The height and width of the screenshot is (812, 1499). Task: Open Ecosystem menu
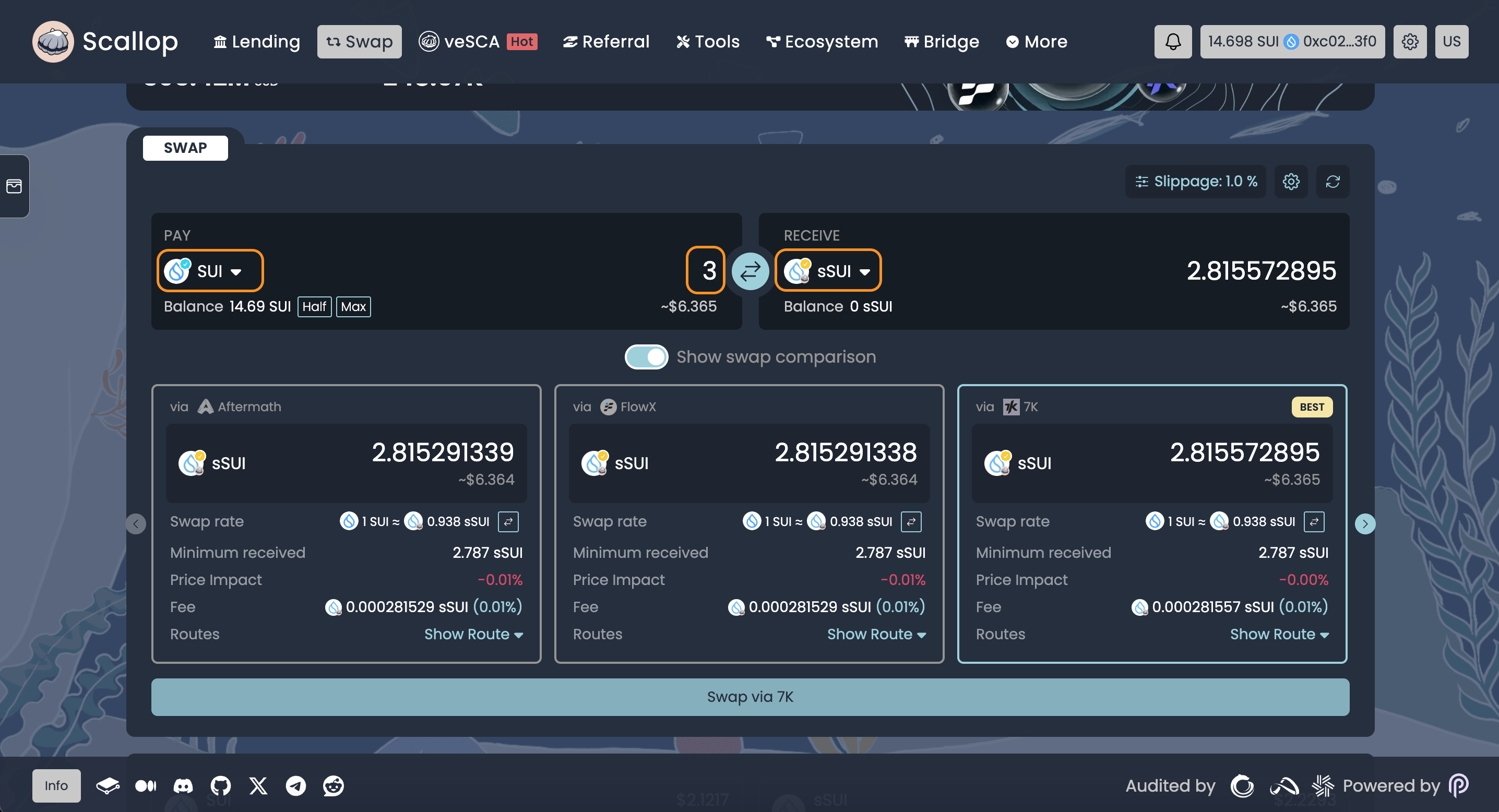[822, 41]
